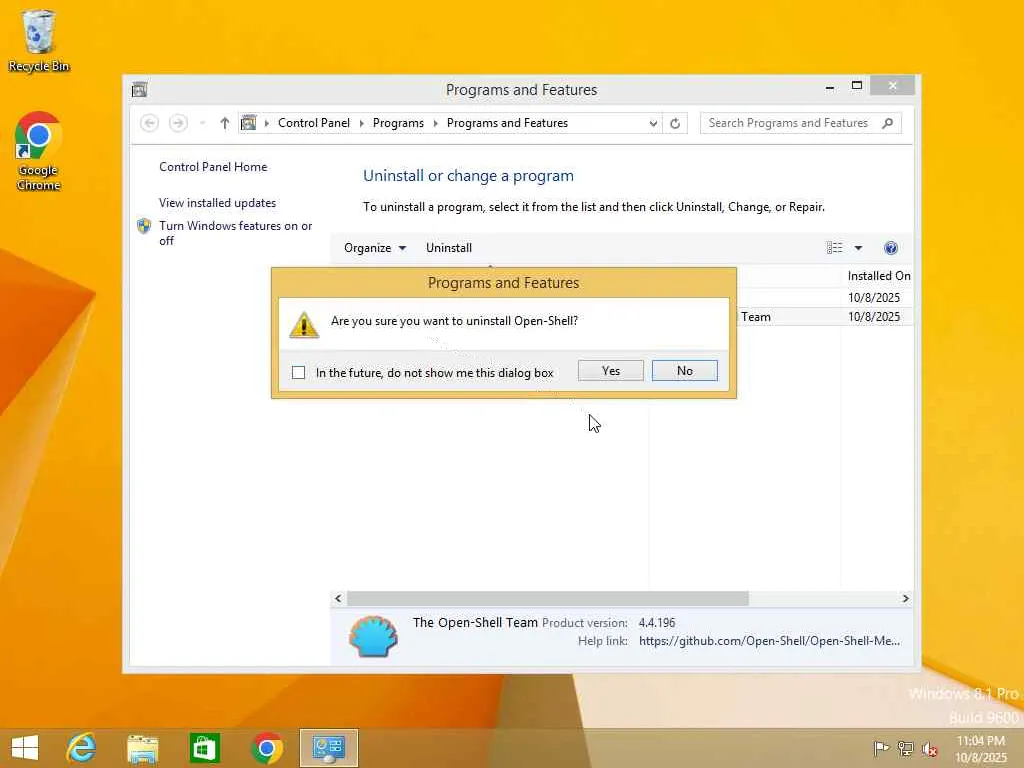Click the back navigation arrow

point(150,123)
